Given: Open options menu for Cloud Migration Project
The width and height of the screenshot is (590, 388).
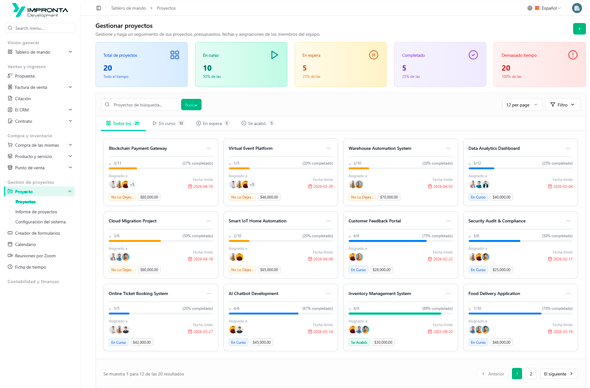Looking at the screenshot, I should point(209,221).
